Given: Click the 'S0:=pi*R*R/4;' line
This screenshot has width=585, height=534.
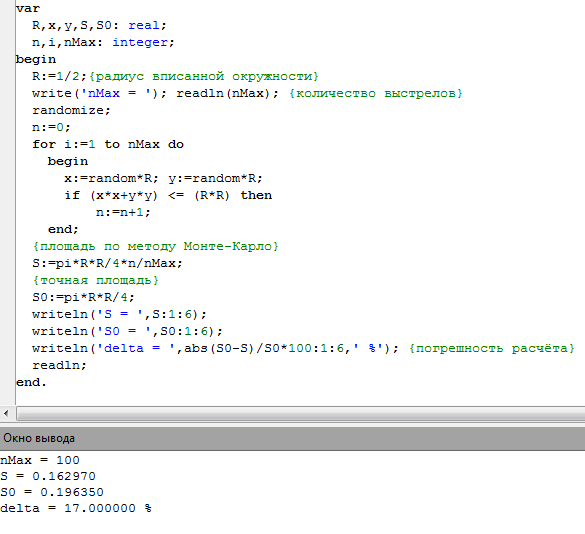Looking at the screenshot, I should pos(83,297).
